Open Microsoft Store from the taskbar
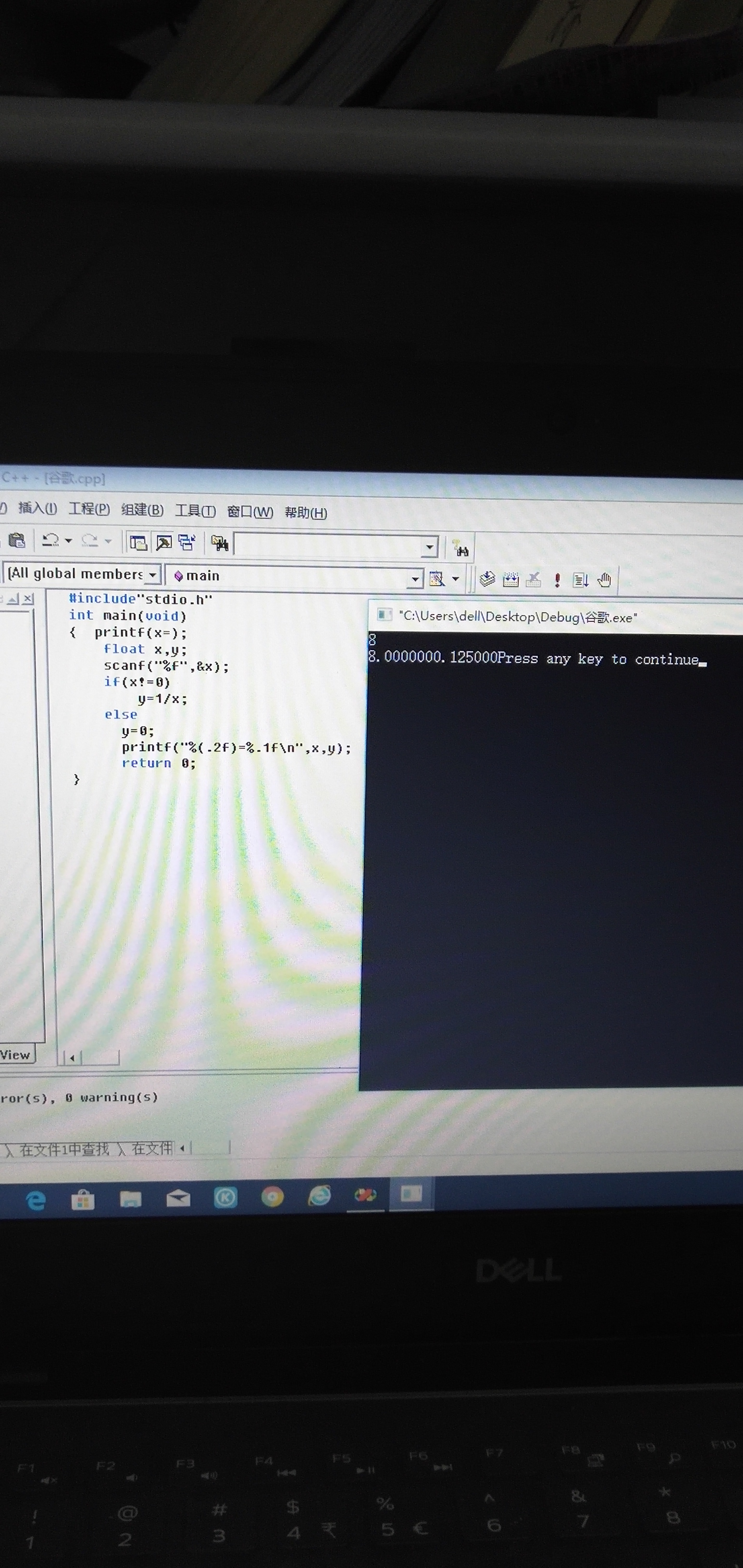 pos(83,1200)
